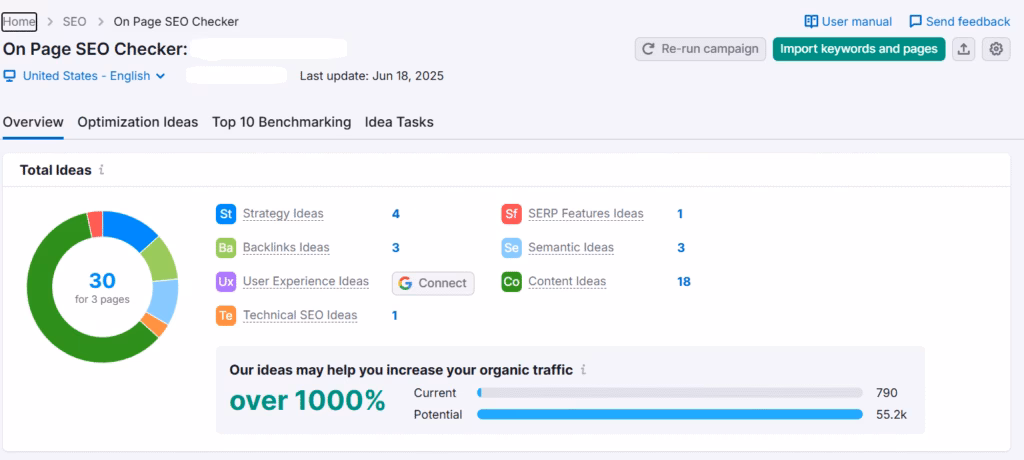Click info icon next to Total Ideas
The width and height of the screenshot is (1024, 460).
click(x=102, y=171)
